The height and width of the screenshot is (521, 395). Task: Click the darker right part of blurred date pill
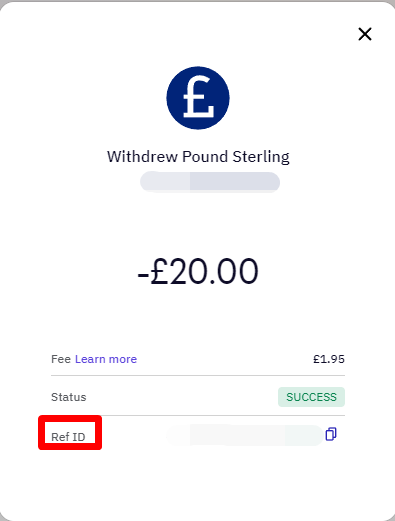[235, 182]
